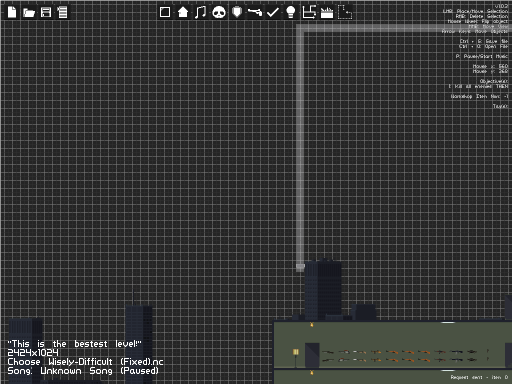Click the Mouse x coordinate readout
Screen dimensions: 512x384
[490, 66]
